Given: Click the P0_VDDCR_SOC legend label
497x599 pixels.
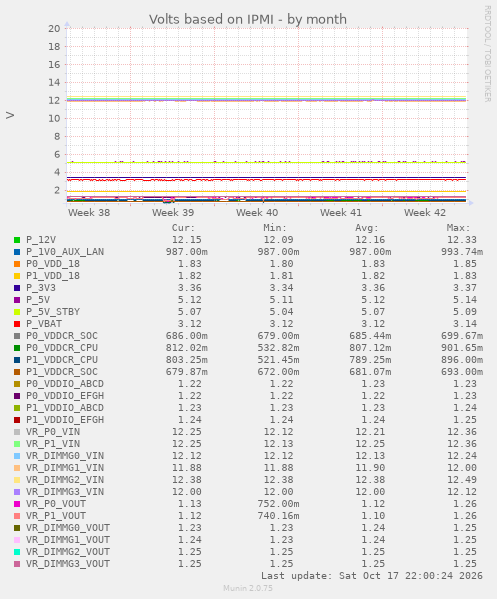Looking at the screenshot, I should point(62,336).
